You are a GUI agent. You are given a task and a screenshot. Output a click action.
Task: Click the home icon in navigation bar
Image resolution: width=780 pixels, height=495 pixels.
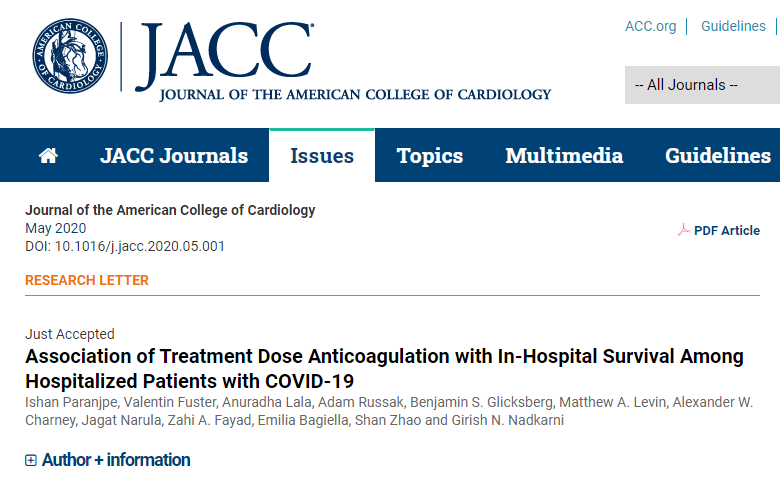[48, 156]
